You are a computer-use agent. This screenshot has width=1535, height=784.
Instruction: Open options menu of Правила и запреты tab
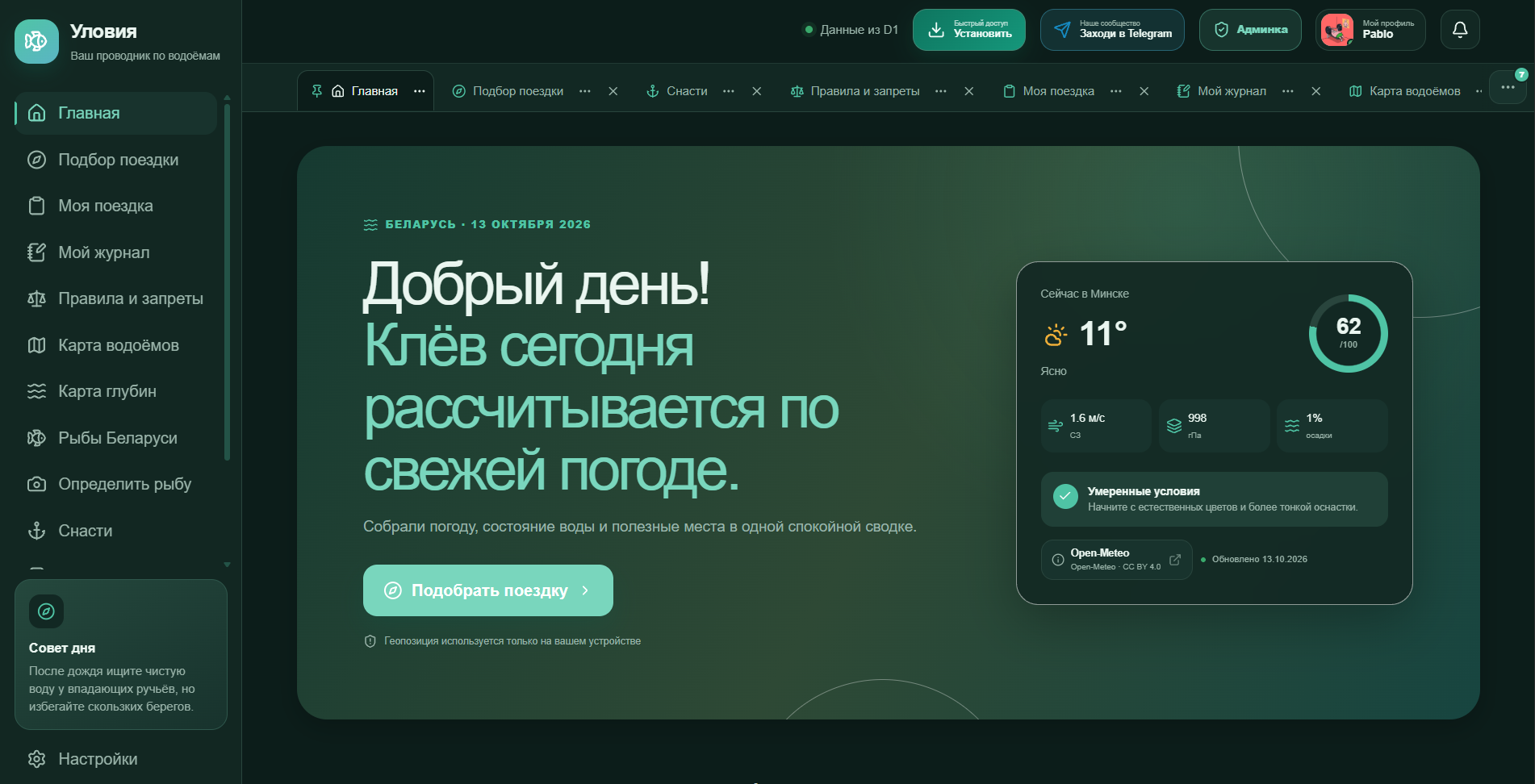click(x=941, y=91)
